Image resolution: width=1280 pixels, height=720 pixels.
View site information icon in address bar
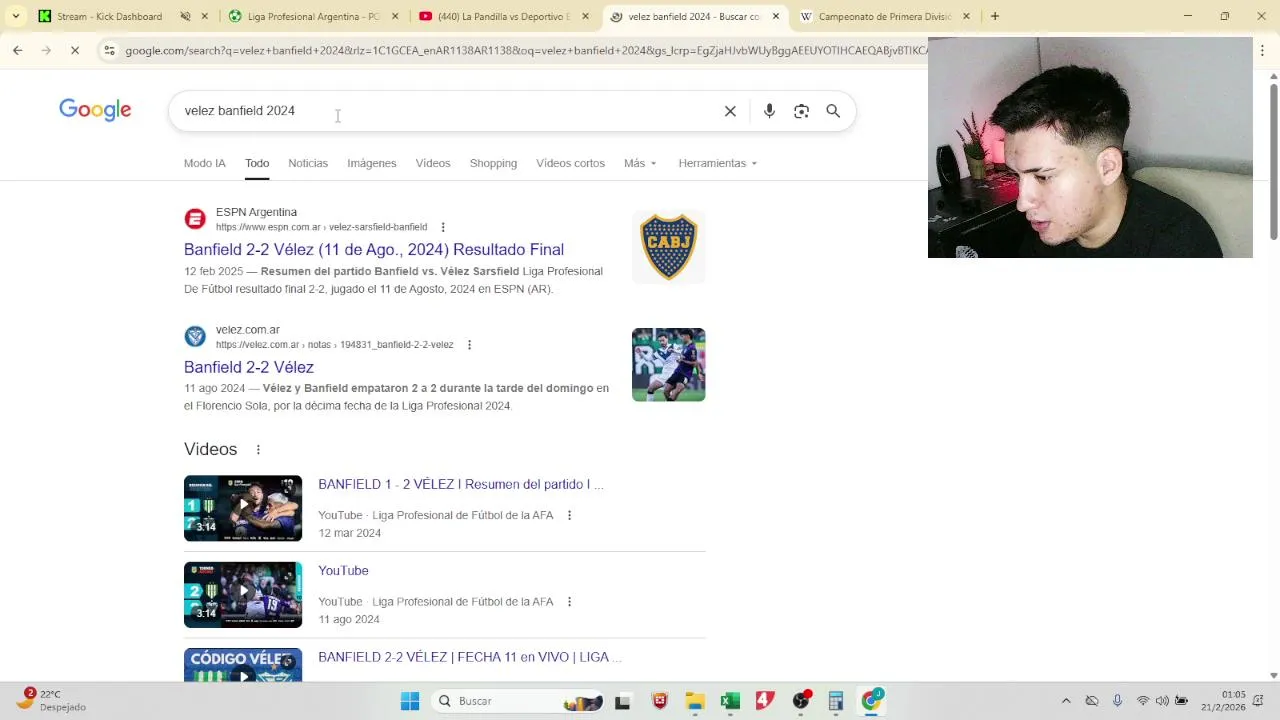[109, 50]
